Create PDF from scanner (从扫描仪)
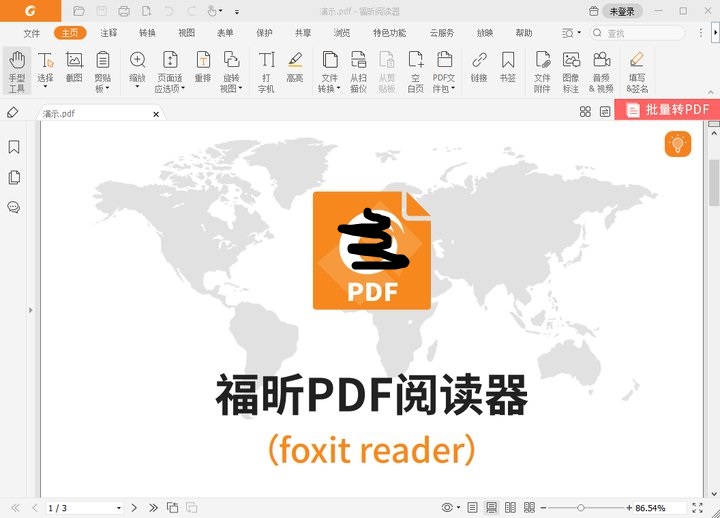 click(358, 71)
